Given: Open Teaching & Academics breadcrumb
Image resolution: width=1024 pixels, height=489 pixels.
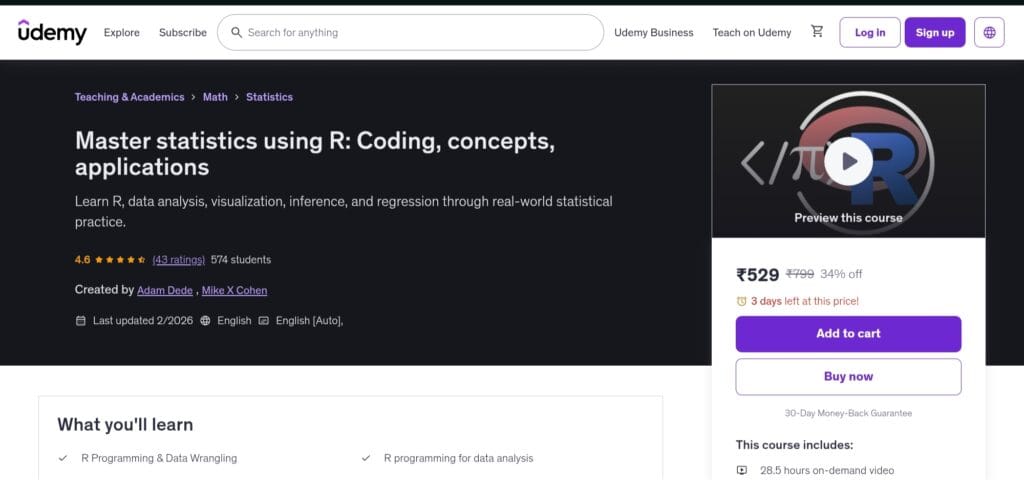Looking at the screenshot, I should (129, 97).
